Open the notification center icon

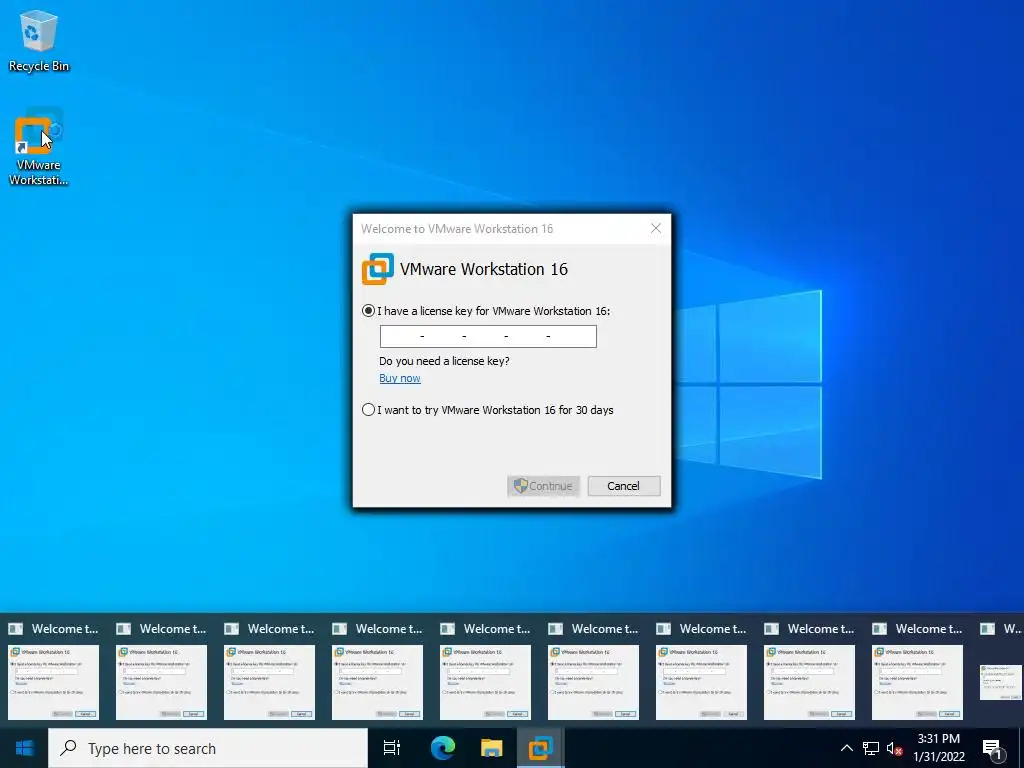pyautogui.click(x=992, y=749)
